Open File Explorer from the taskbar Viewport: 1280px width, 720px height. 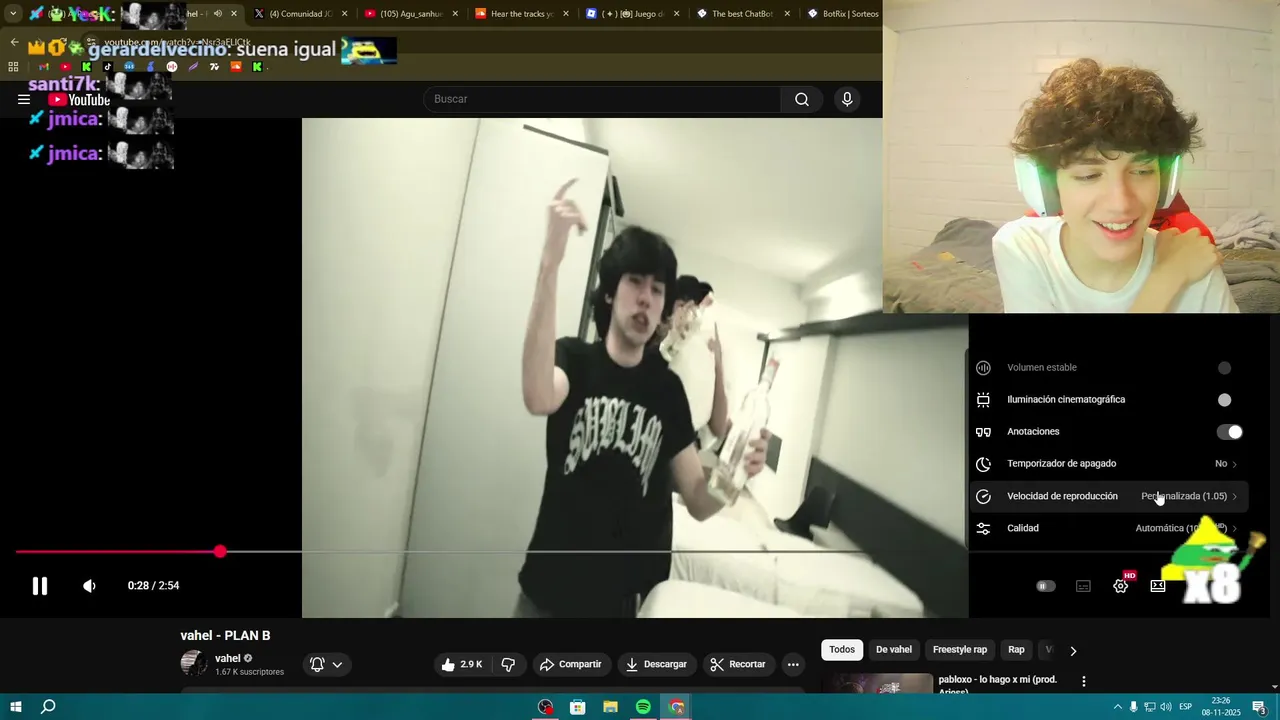pos(610,707)
